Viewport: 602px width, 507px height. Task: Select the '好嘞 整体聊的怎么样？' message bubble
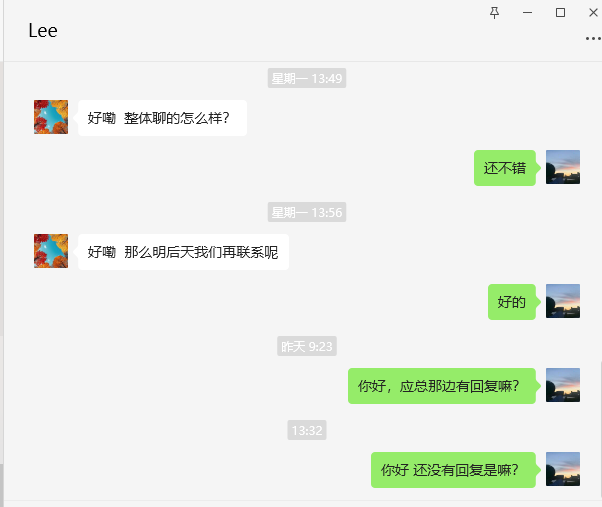(162, 118)
